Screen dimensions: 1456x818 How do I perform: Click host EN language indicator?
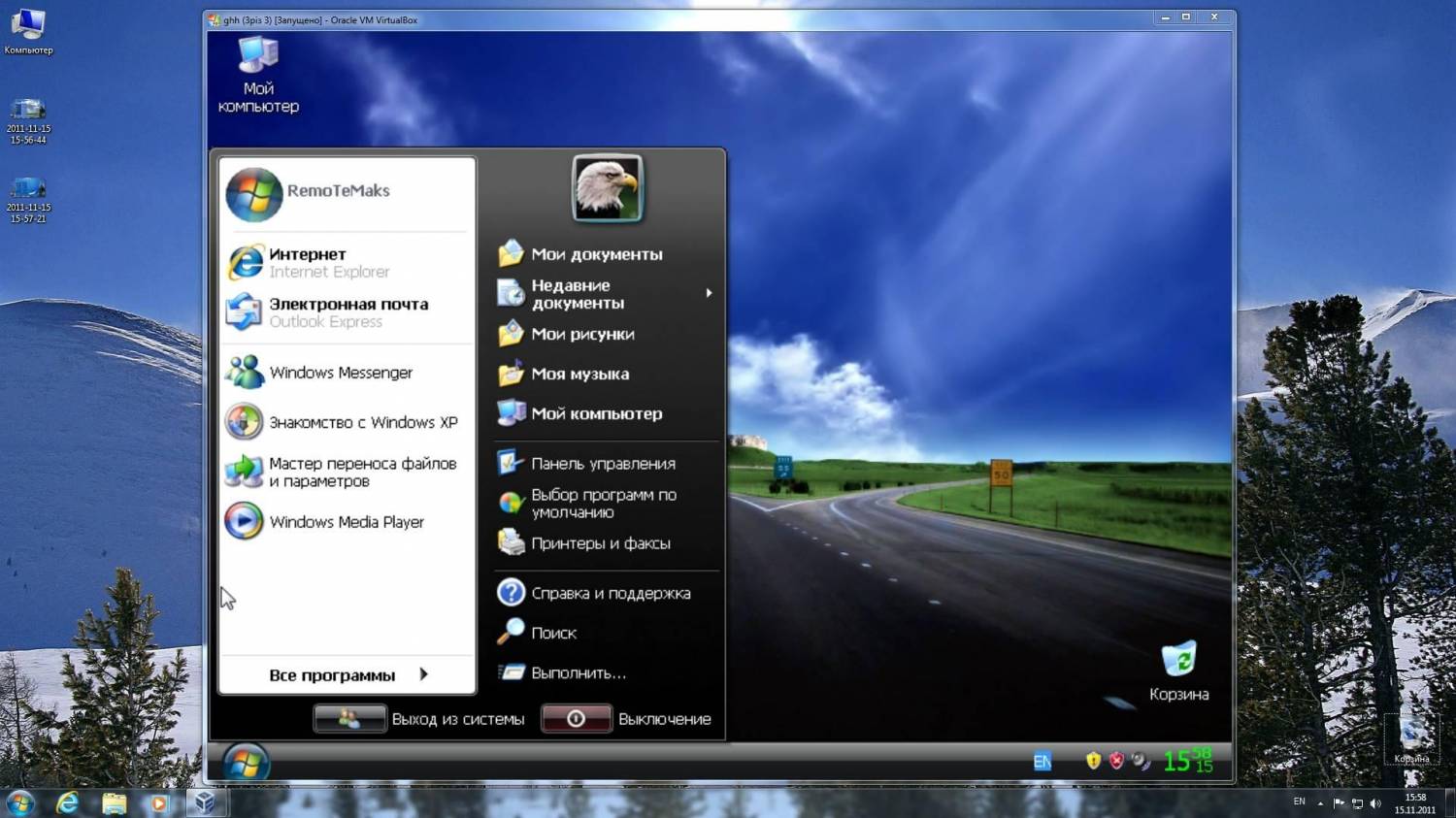(1299, 802)
